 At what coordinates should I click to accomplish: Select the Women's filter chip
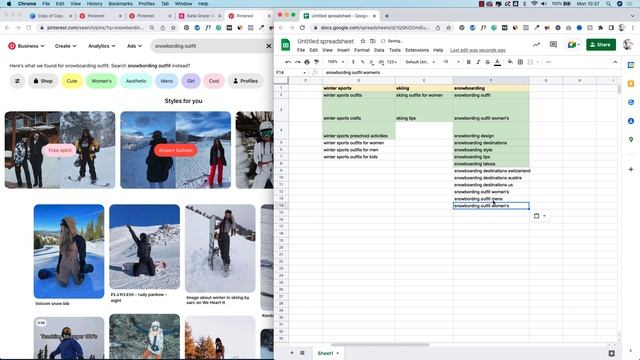[101, 81]
